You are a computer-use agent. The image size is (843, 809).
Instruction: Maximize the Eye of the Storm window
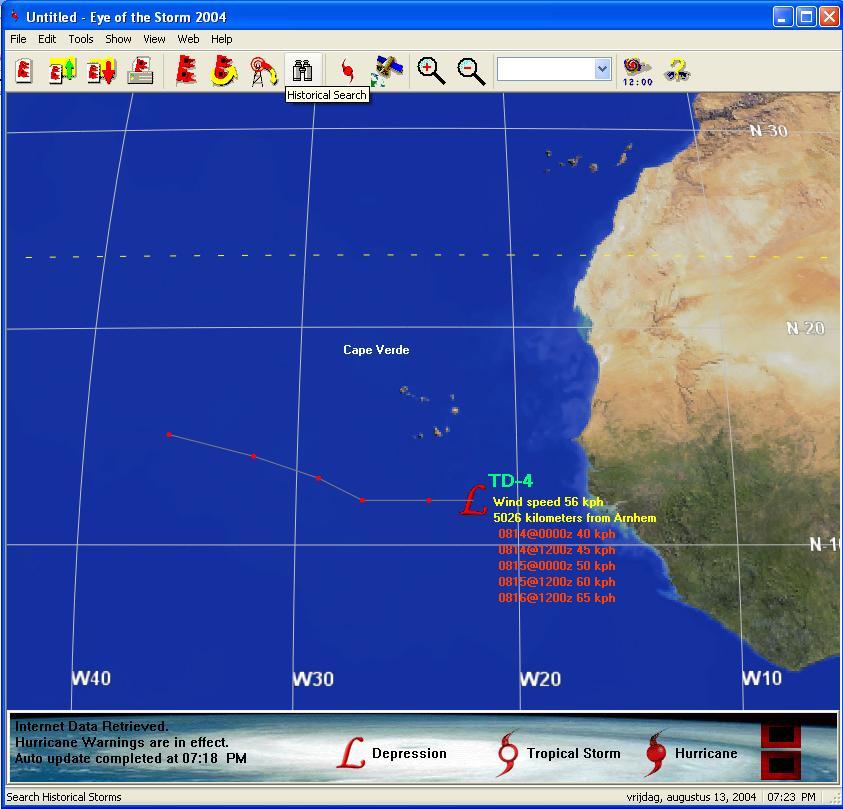point(806,17)
